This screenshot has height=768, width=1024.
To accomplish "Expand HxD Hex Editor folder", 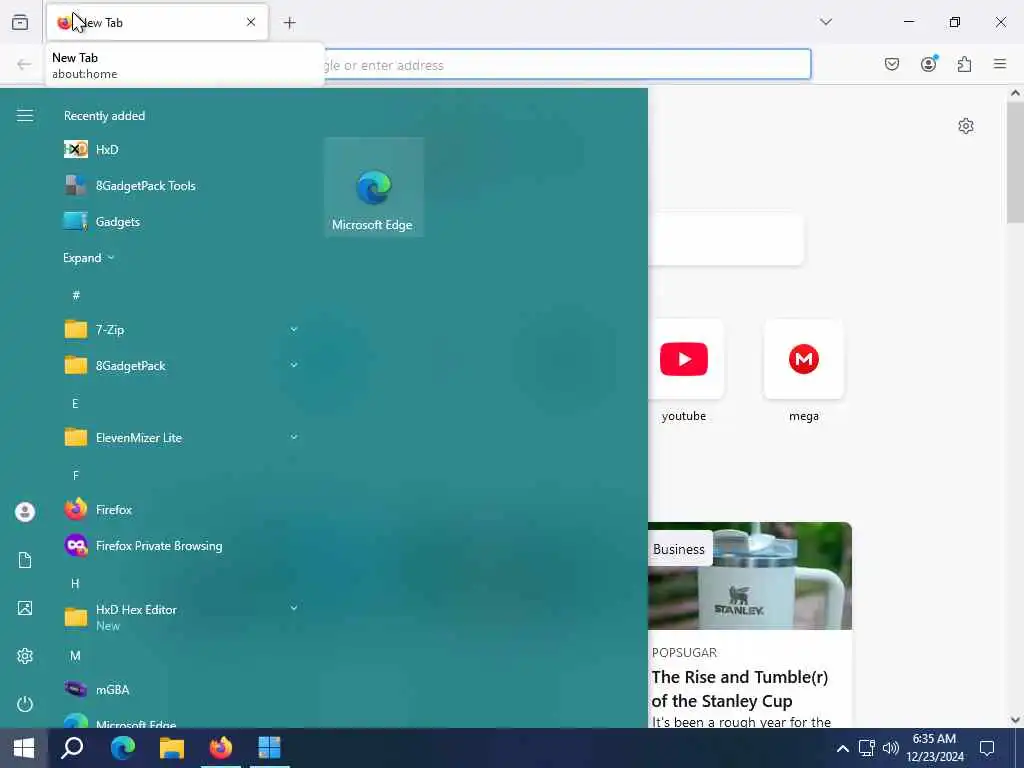I will [x=294, y=609].
